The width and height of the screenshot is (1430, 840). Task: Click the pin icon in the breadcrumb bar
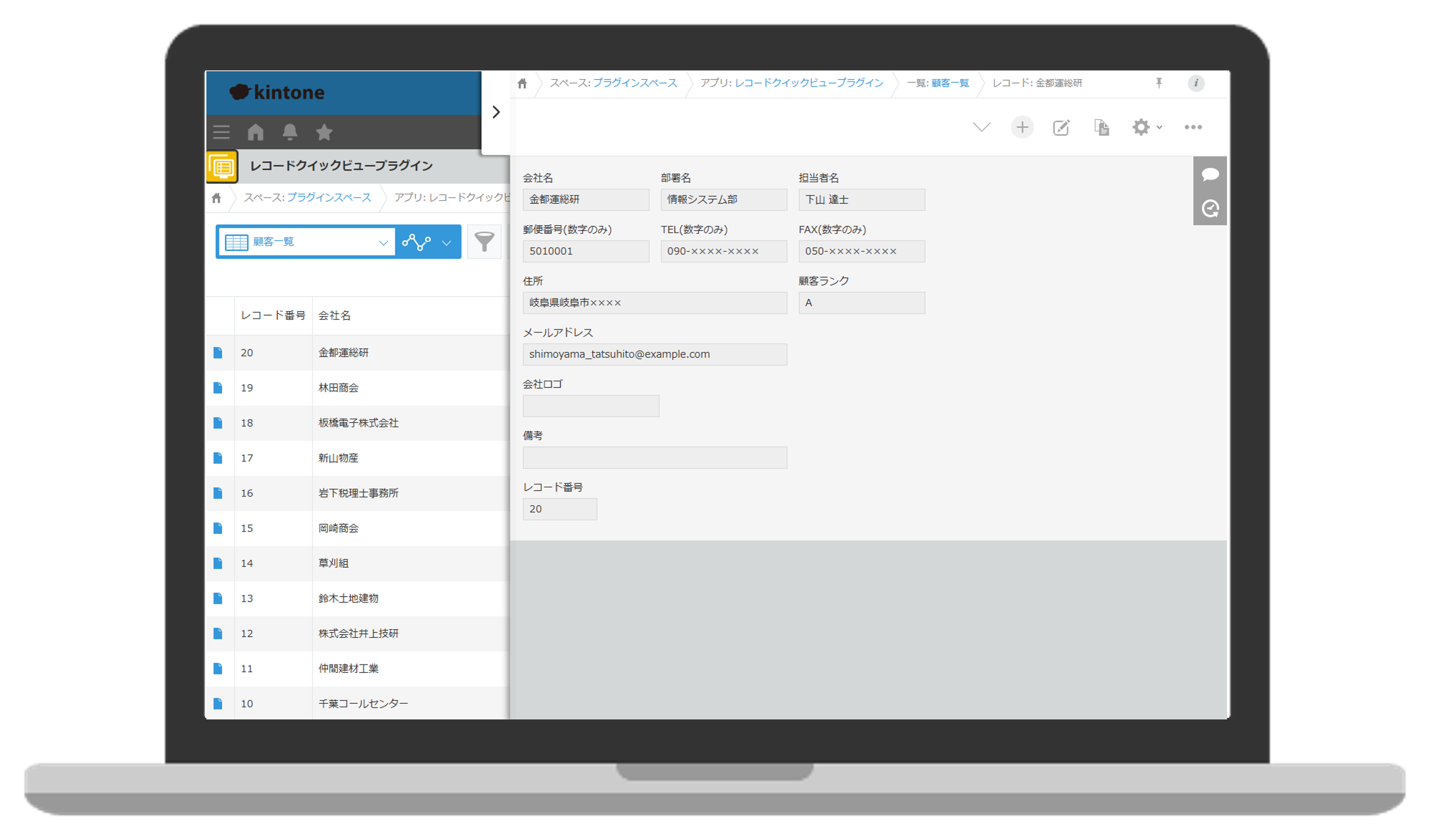[x=1159, y=83]
